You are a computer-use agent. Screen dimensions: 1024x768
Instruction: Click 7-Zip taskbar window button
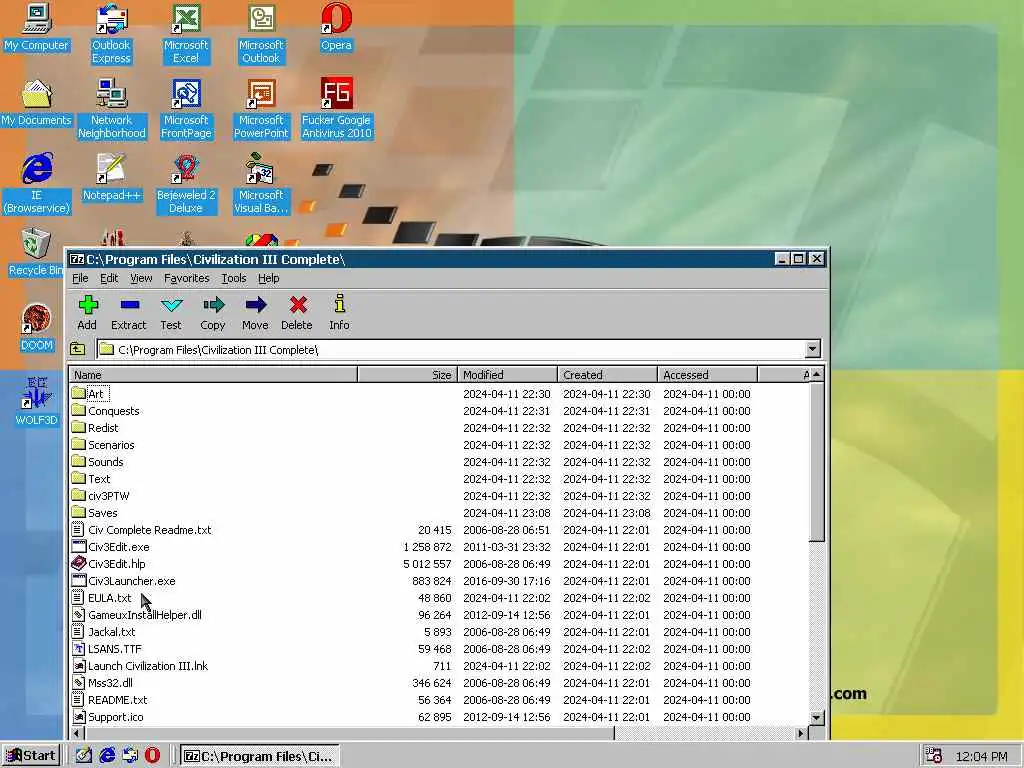click(259, 756)
